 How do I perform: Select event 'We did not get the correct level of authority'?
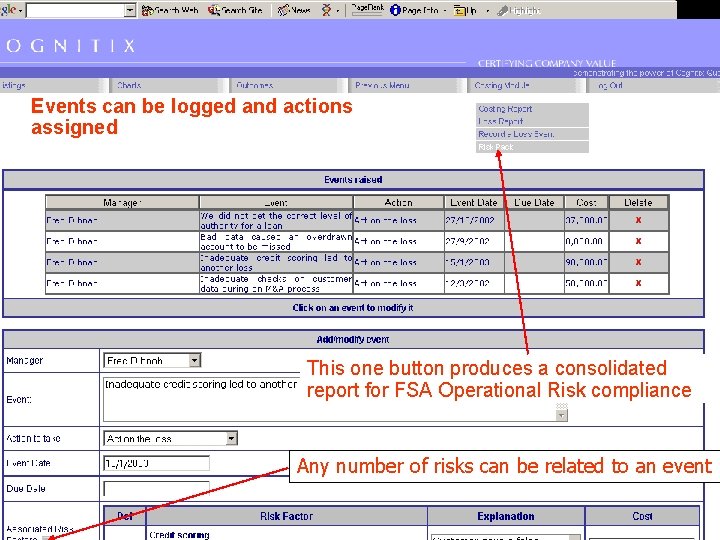point(276,220)
